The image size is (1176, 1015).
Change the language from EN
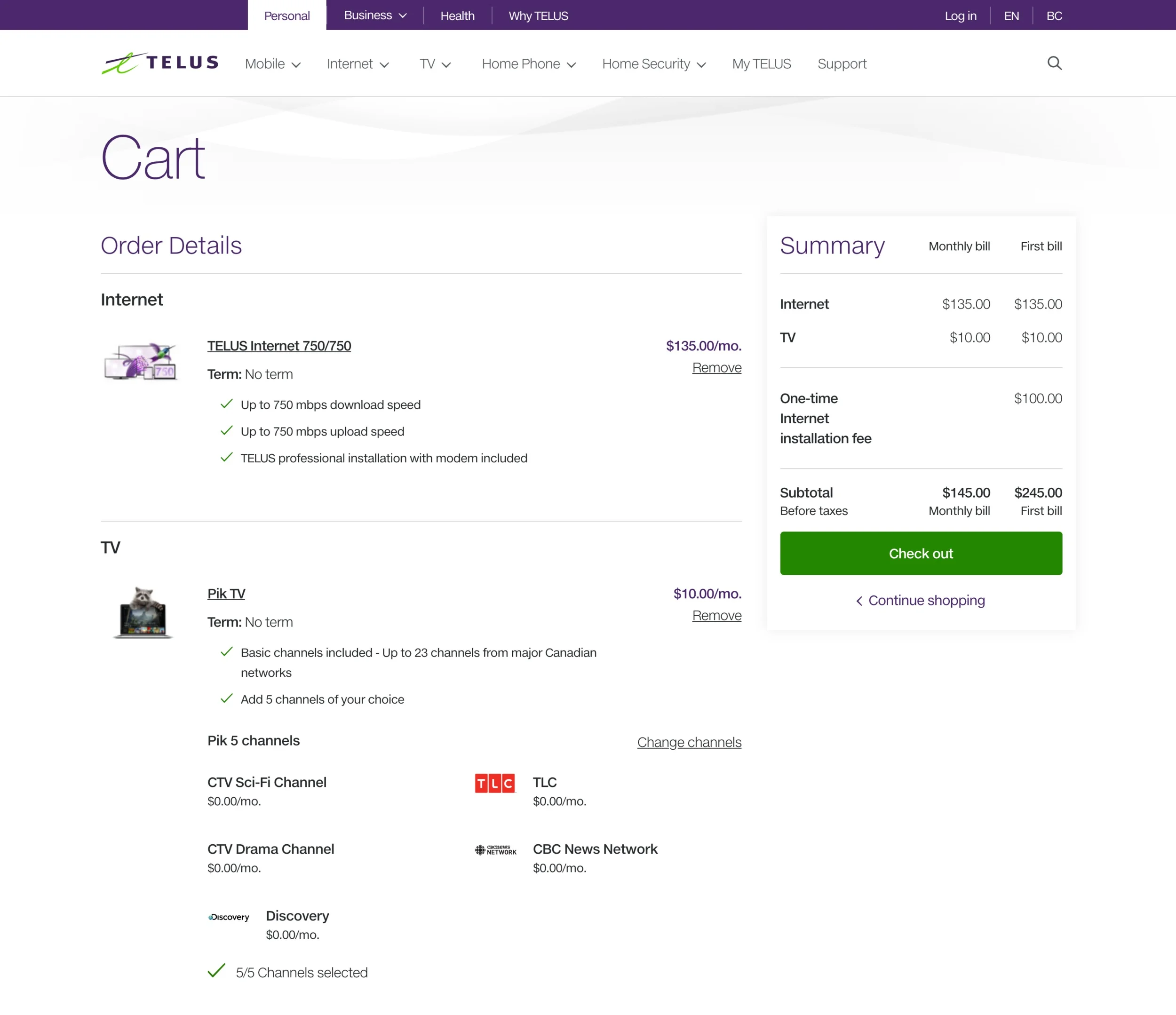(x=1011, y=16)
